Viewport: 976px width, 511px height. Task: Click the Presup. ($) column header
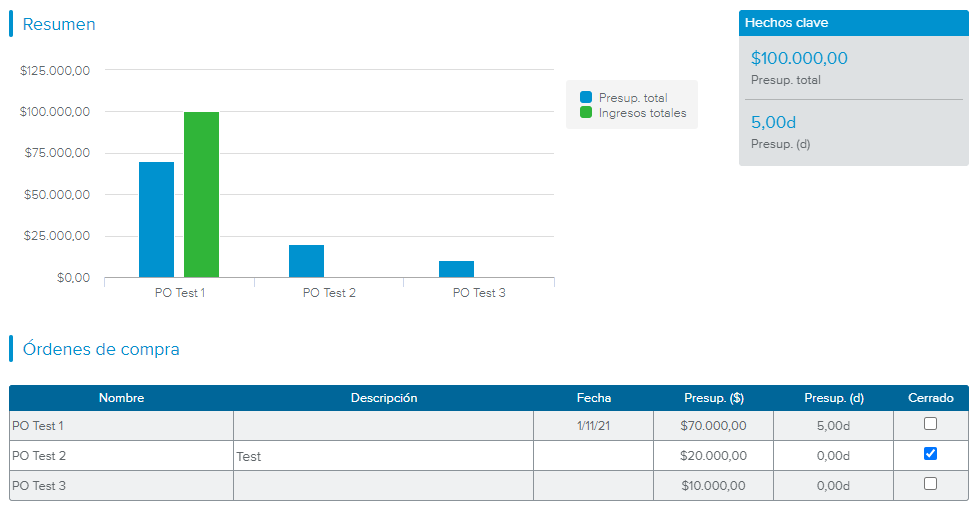point(713,398)
